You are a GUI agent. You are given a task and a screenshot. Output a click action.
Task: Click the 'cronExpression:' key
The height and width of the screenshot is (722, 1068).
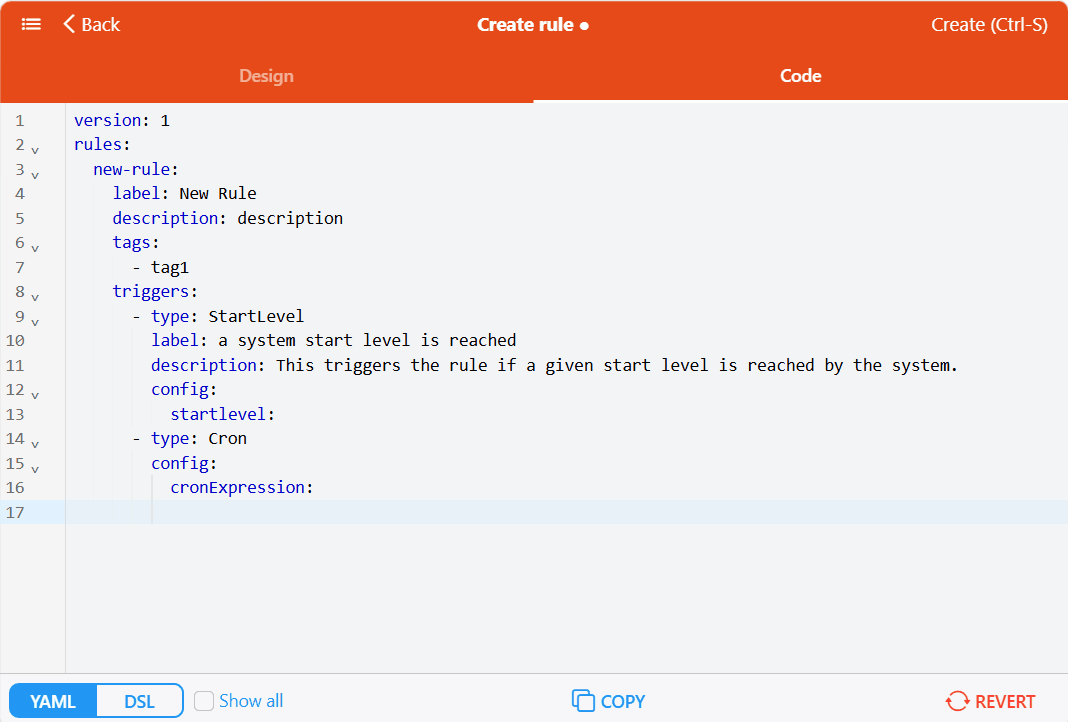click(241, 488)
